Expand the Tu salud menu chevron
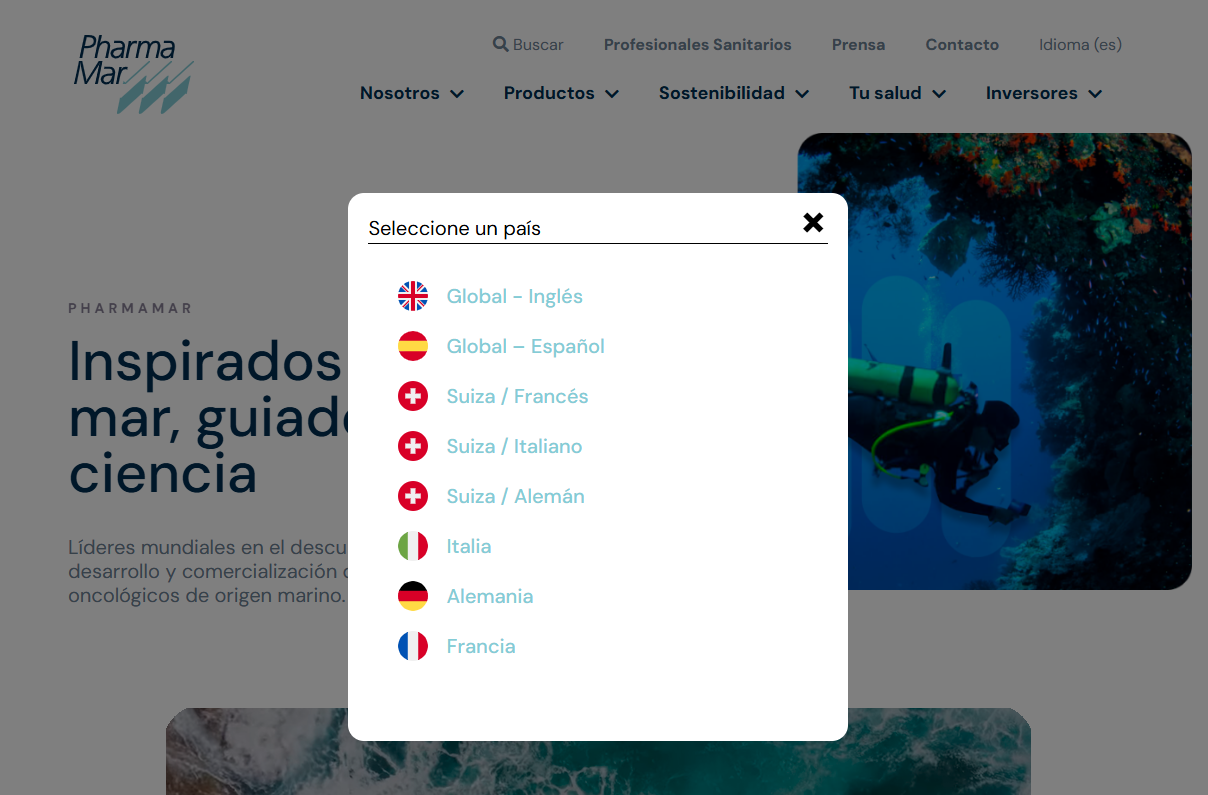The height and width of the screenshot is (795, 1208). click(939, 94)
